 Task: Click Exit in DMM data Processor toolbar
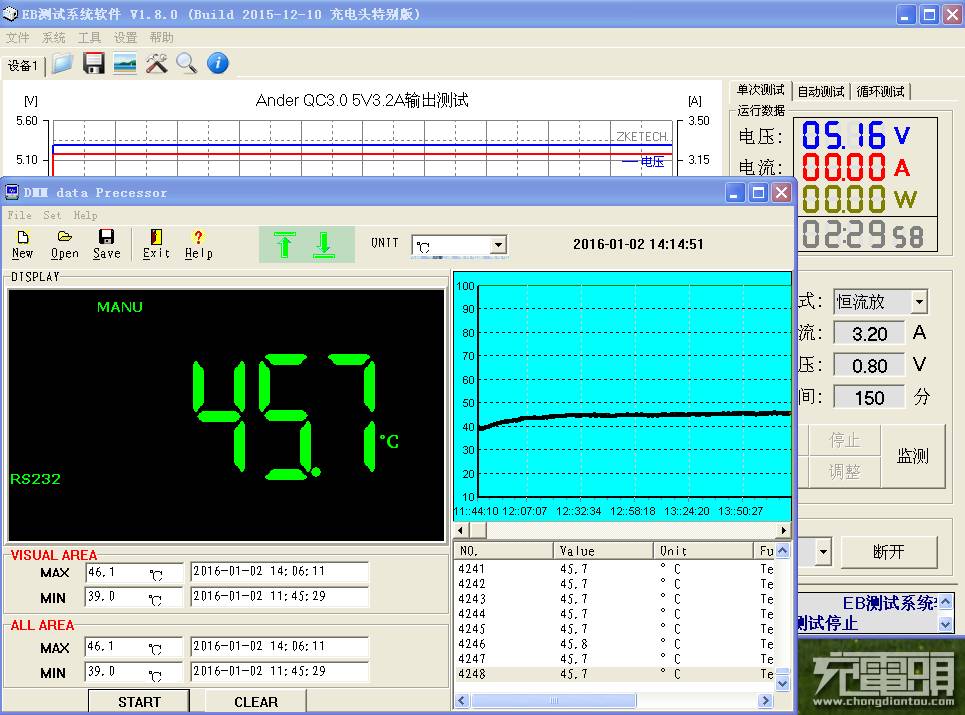[x=156, y=244]
